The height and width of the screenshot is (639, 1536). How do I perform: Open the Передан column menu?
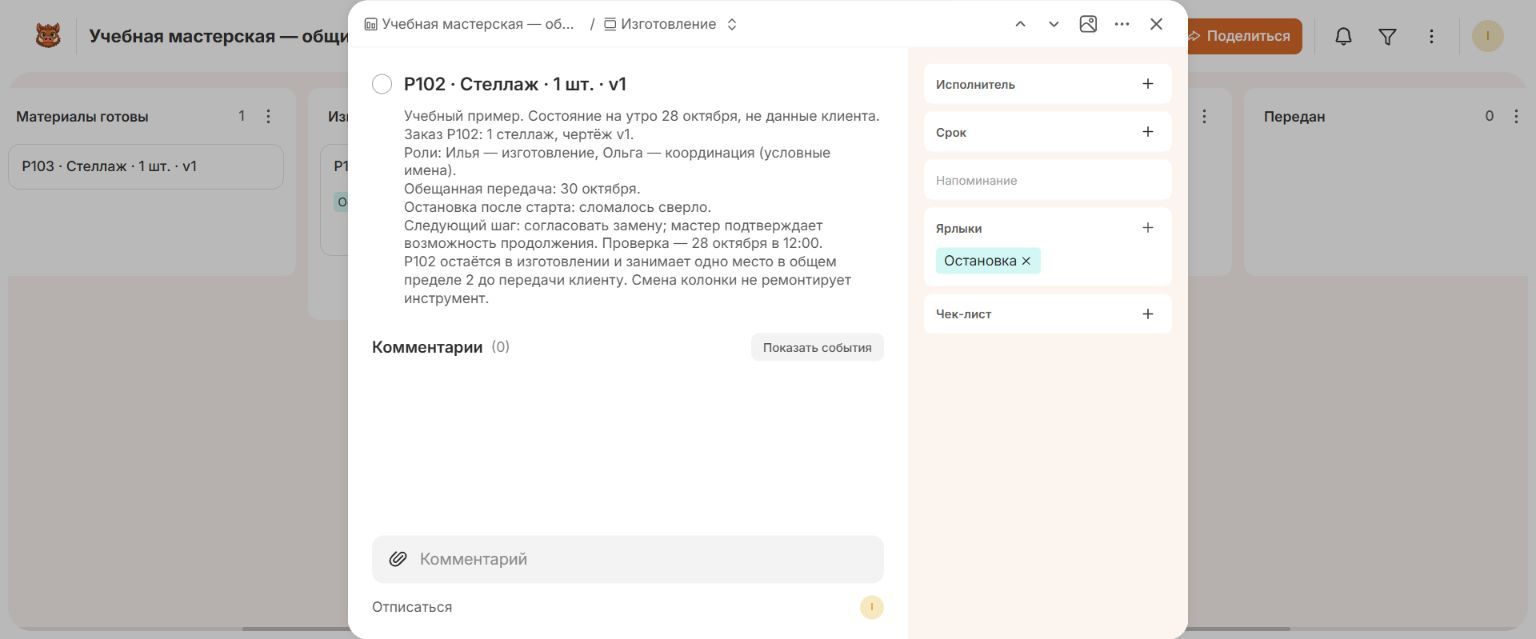pyautogui.click(x=1515, y=117)
